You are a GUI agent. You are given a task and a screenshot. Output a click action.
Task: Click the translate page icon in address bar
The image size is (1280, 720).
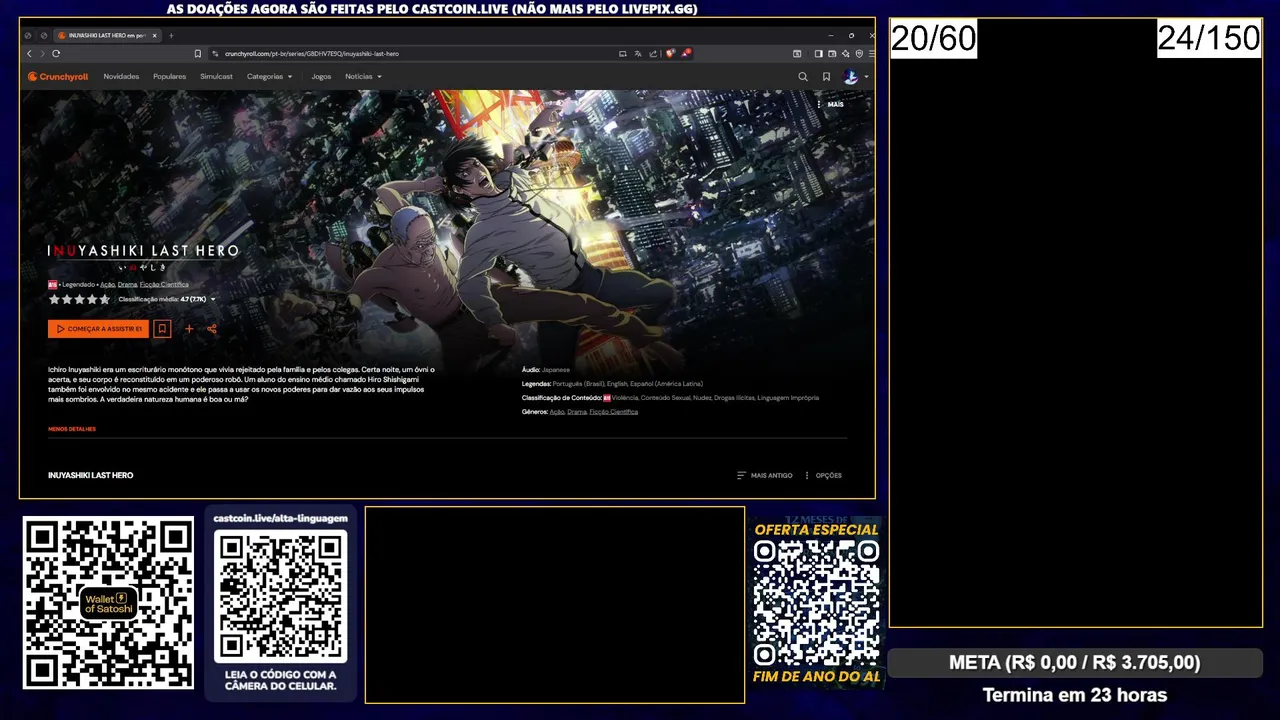point(638,53)
